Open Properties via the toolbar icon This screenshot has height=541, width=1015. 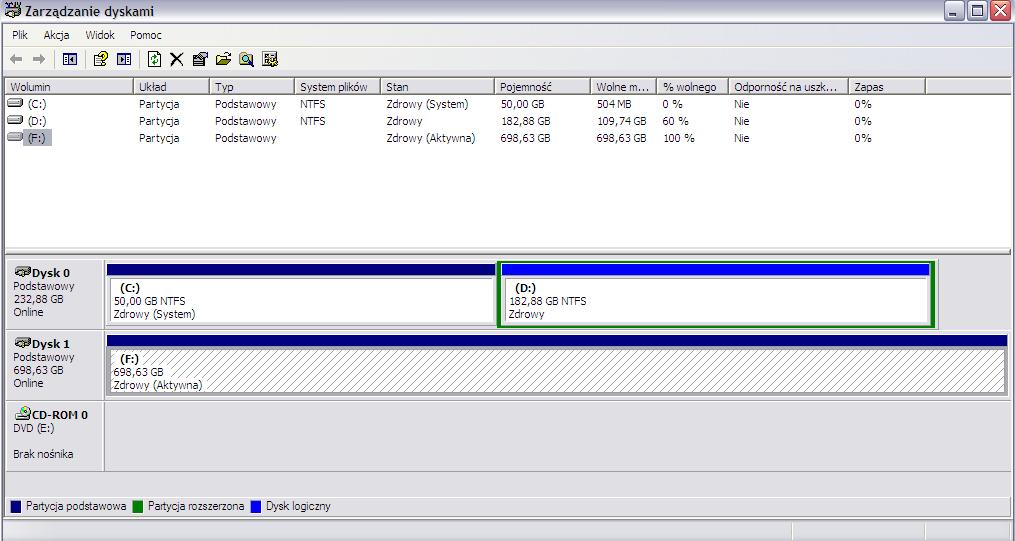[200, 60]
